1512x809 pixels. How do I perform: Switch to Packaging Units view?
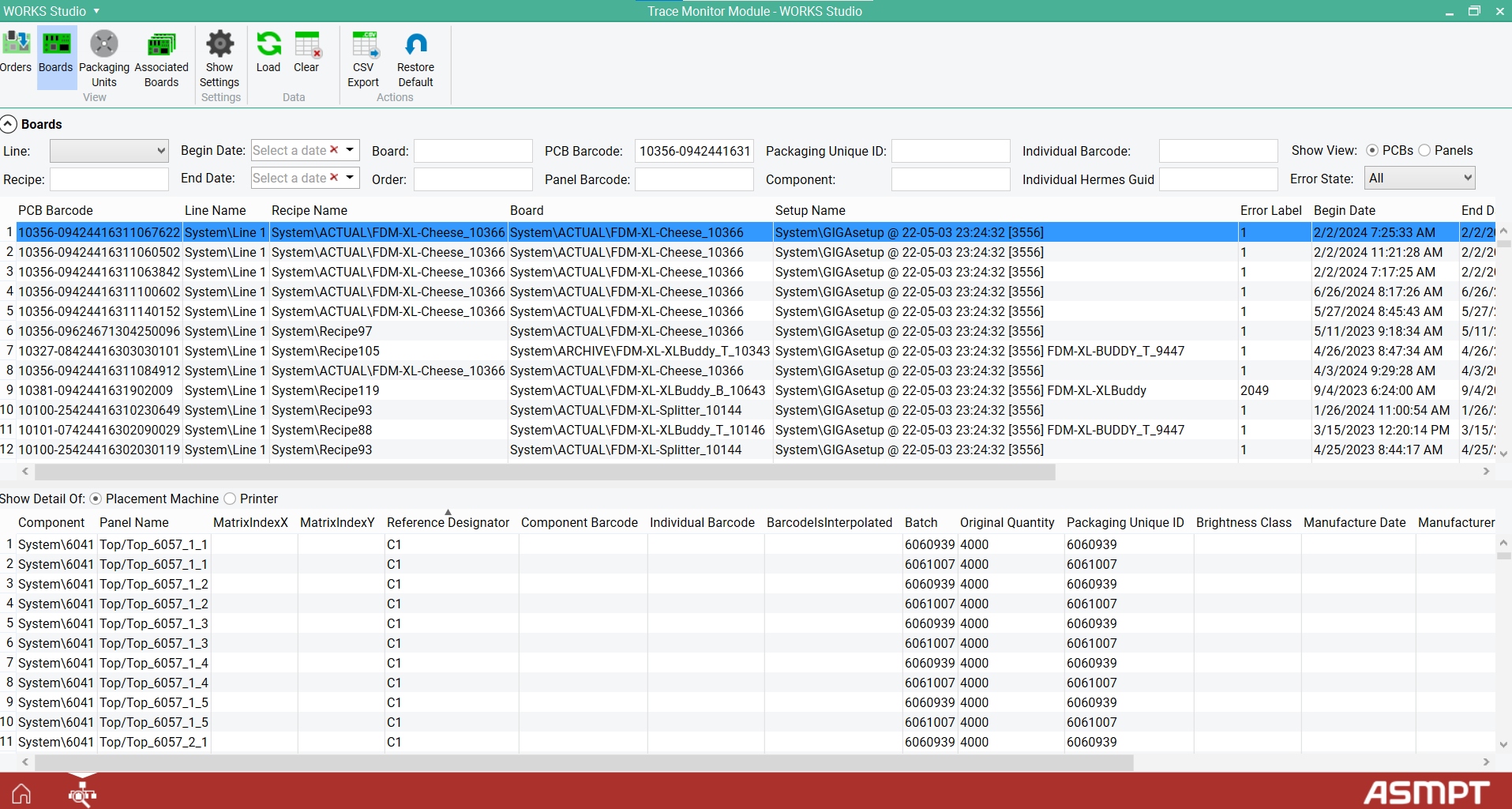tap(103, 58)
